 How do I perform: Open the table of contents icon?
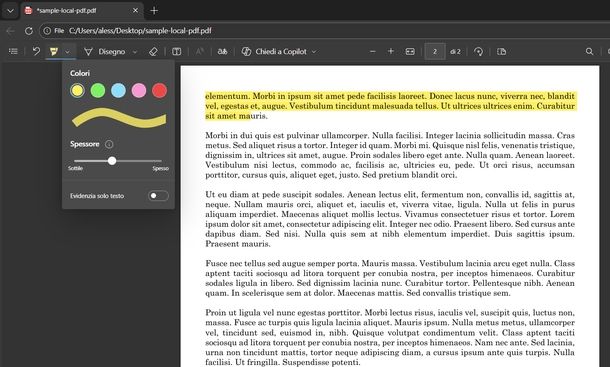(x=13, y=51)
